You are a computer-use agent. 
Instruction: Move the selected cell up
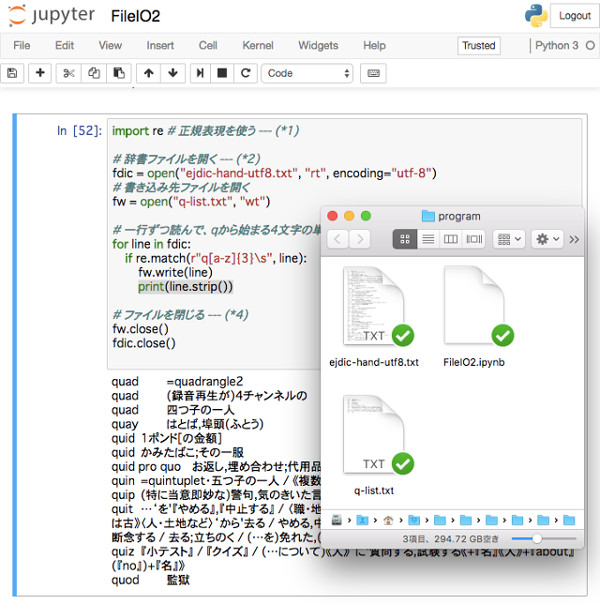click(149, 73)
